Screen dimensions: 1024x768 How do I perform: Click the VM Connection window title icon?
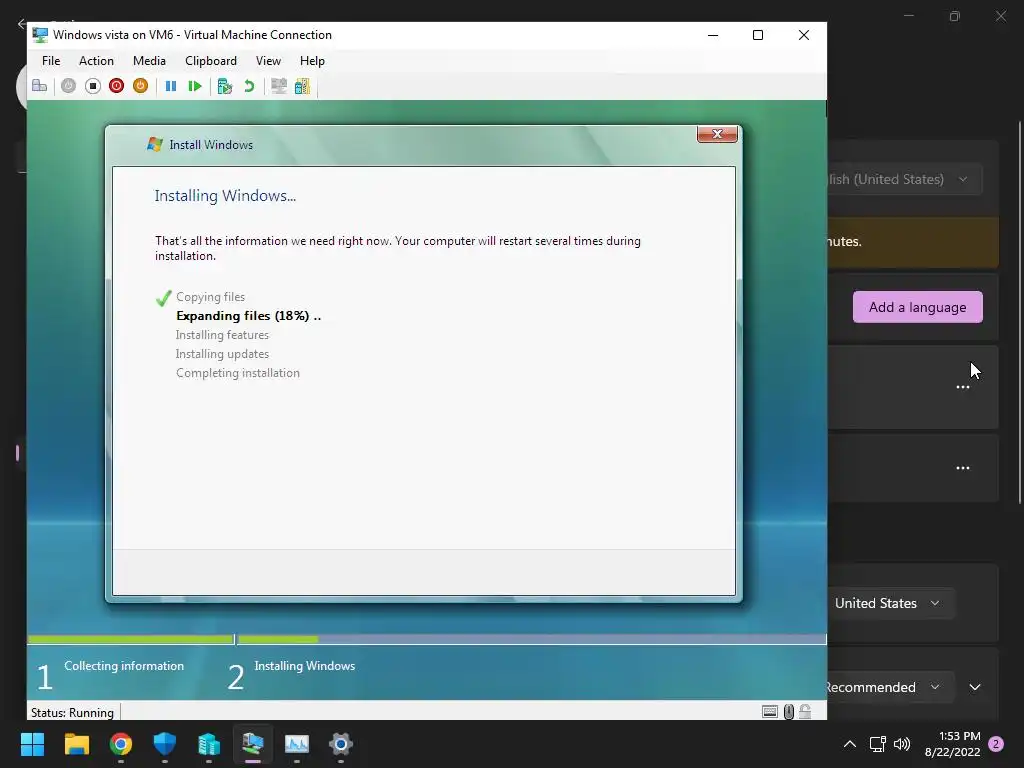(x=40, y=35)
